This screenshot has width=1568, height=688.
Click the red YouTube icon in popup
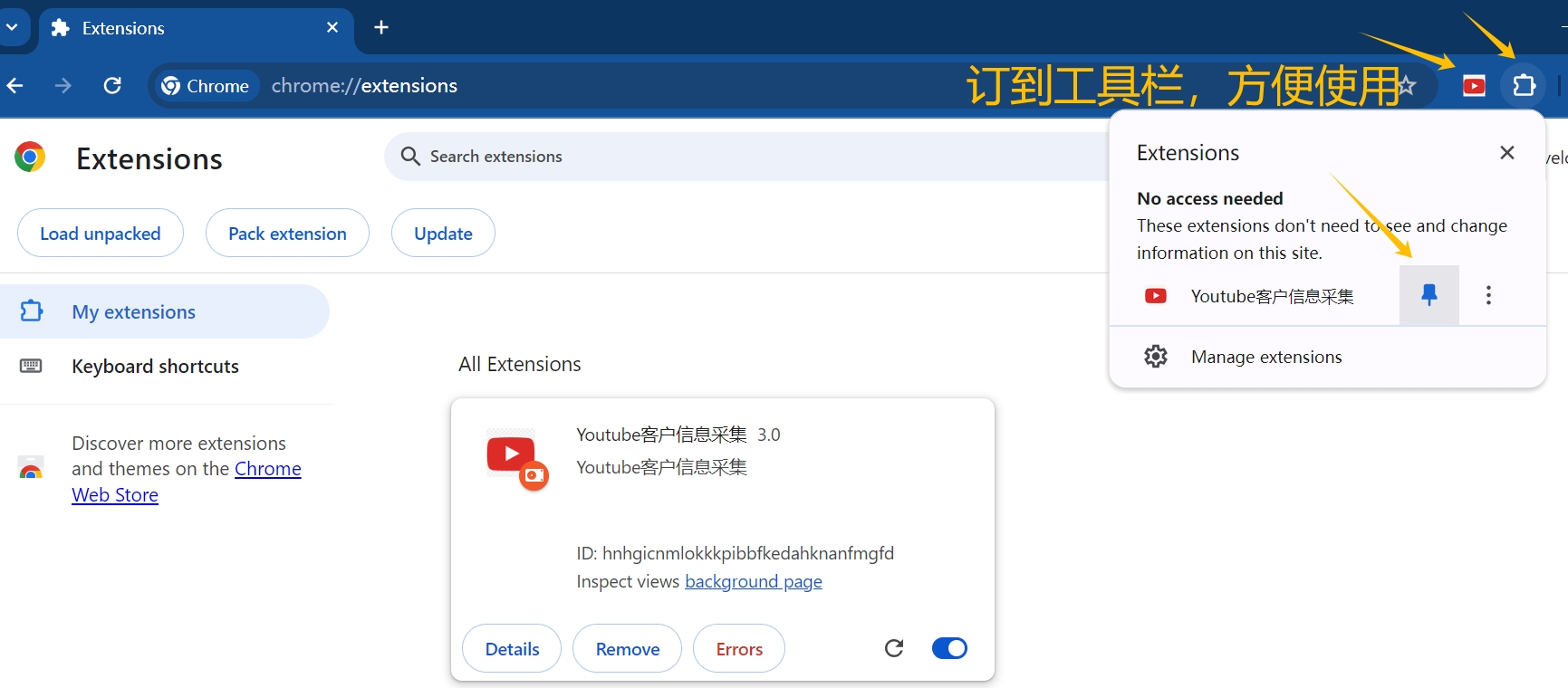click(x=1156, y=296)
